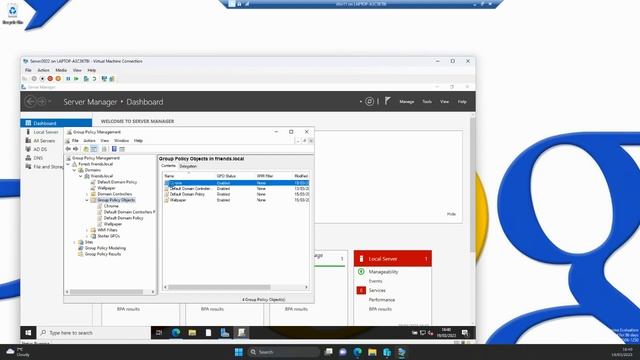Screen dimensions: 640x360
Task: Click Hide link in welcome tile
Action: click(451, 214)
